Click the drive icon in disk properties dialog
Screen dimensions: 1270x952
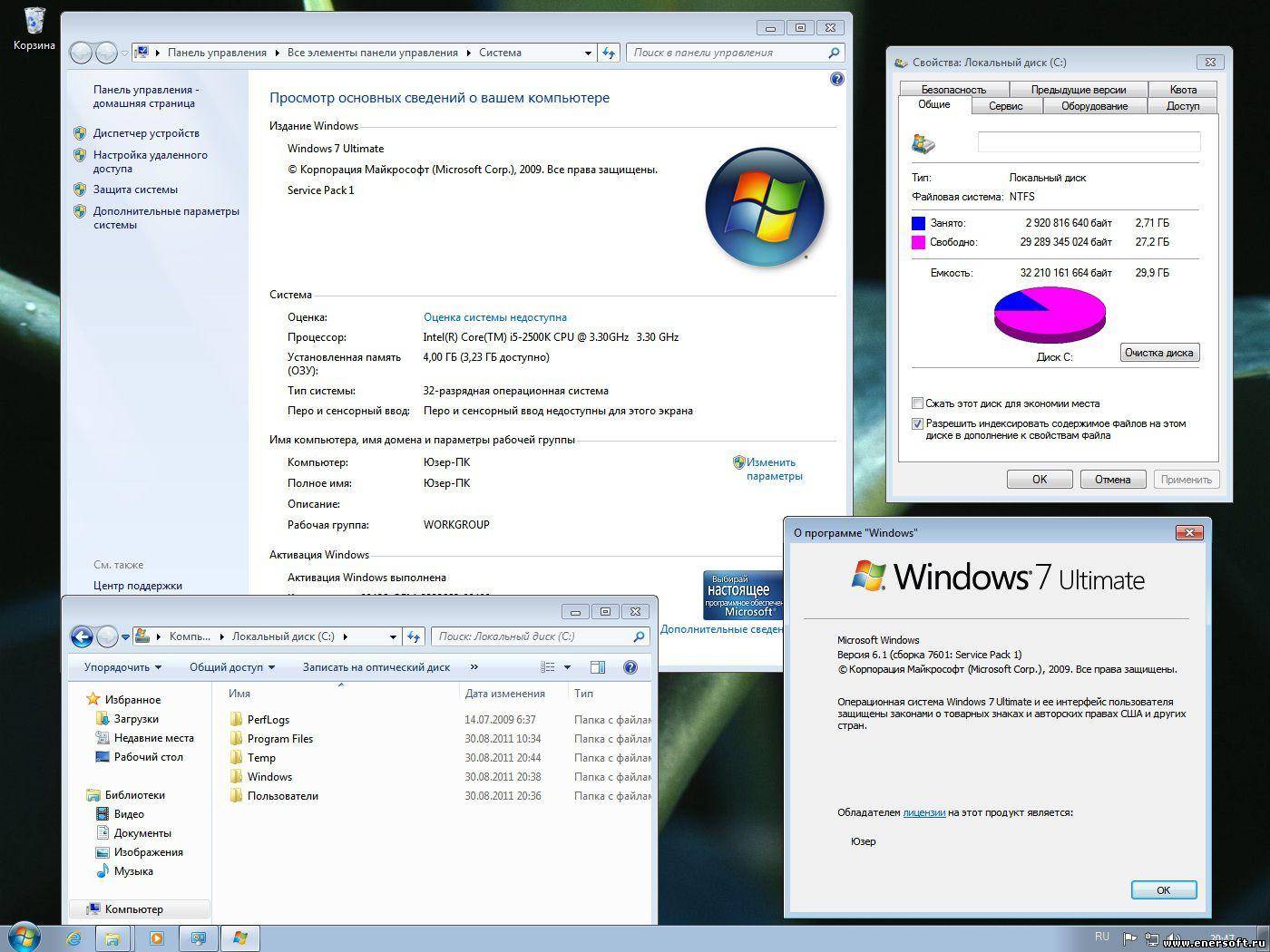(x=923, y=143)
